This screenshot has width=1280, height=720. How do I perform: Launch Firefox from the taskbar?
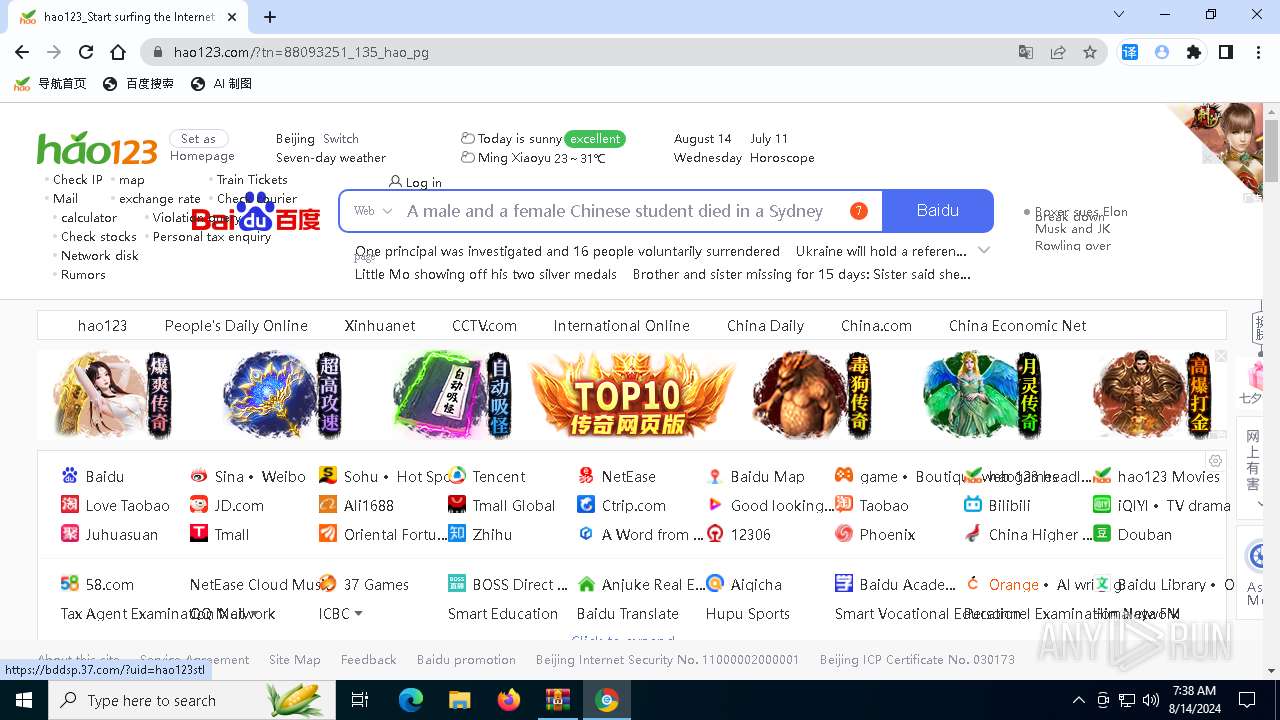click(x=509, y=700)
